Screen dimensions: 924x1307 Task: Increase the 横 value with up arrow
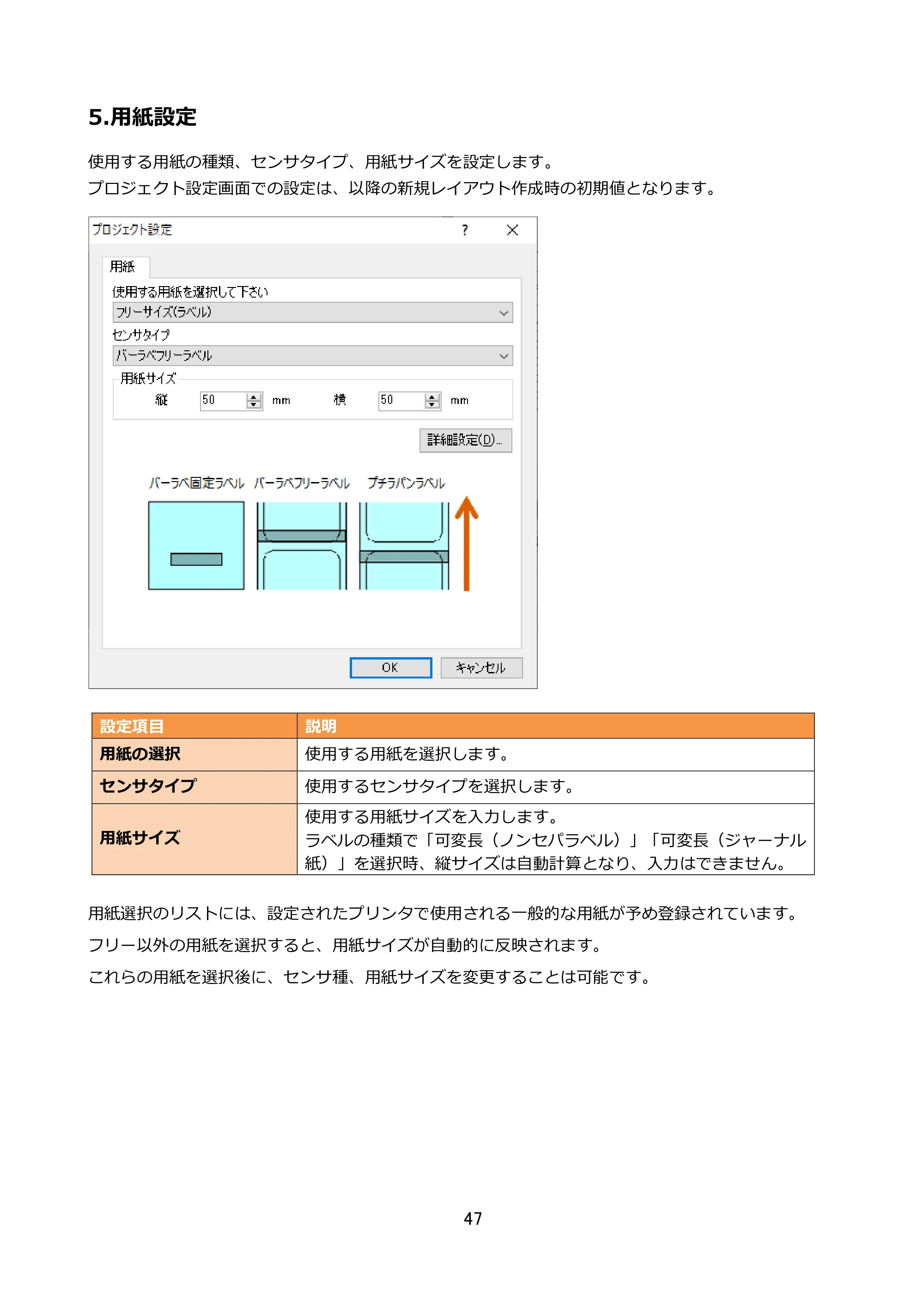(432, 397)
